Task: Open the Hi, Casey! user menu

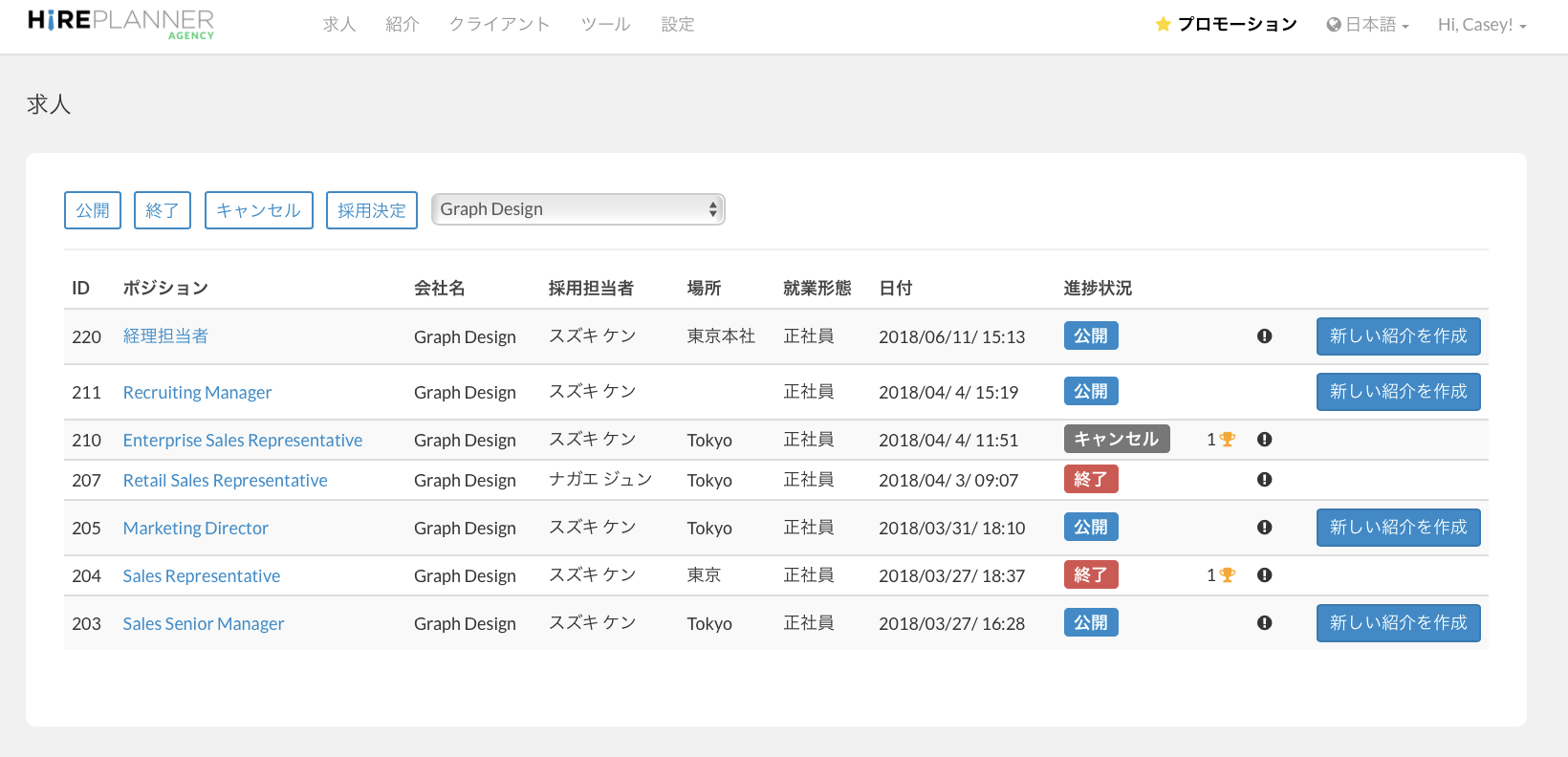Action: pos(1481,25)
